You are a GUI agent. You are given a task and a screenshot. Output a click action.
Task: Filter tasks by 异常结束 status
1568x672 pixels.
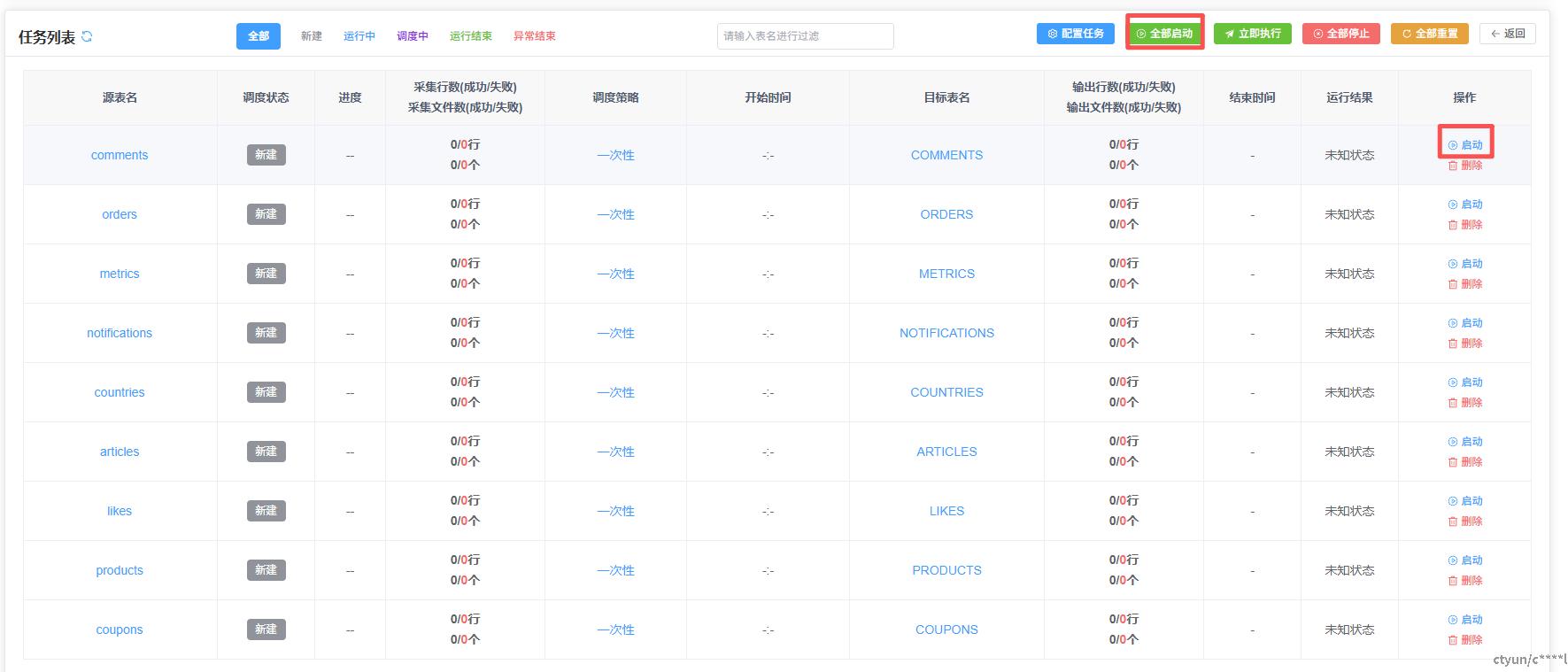pyautogui.click(x=535, y=36)
